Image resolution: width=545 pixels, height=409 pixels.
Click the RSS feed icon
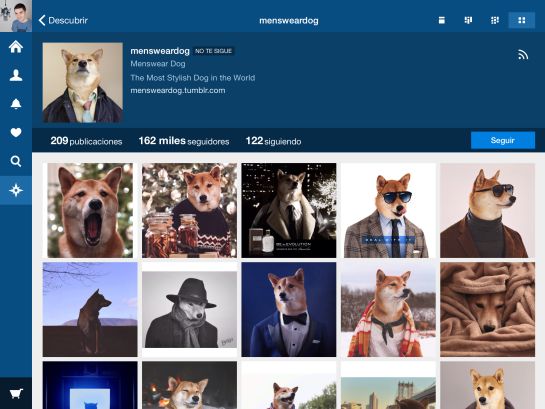click(523, 55)
